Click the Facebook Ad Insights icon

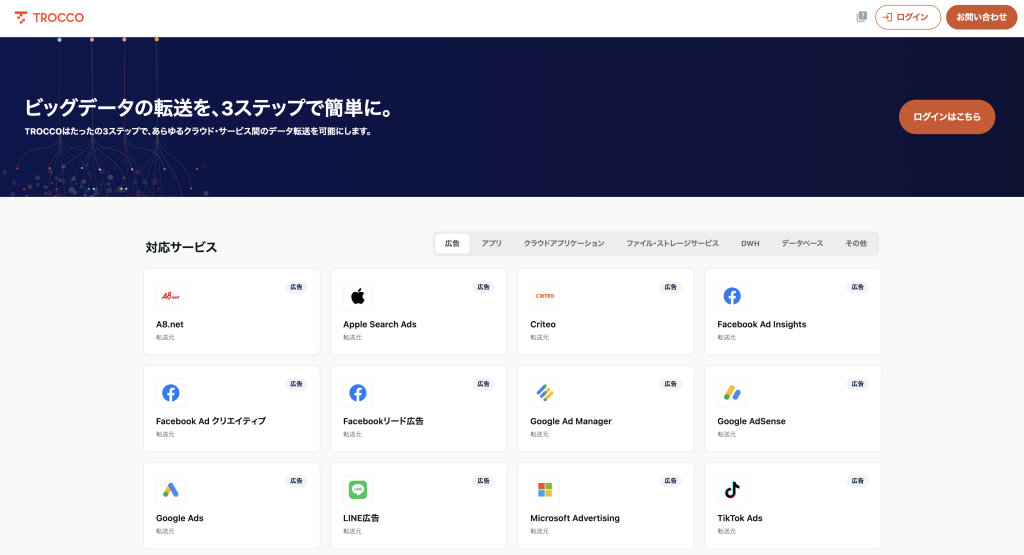click(x=732, y=296)
